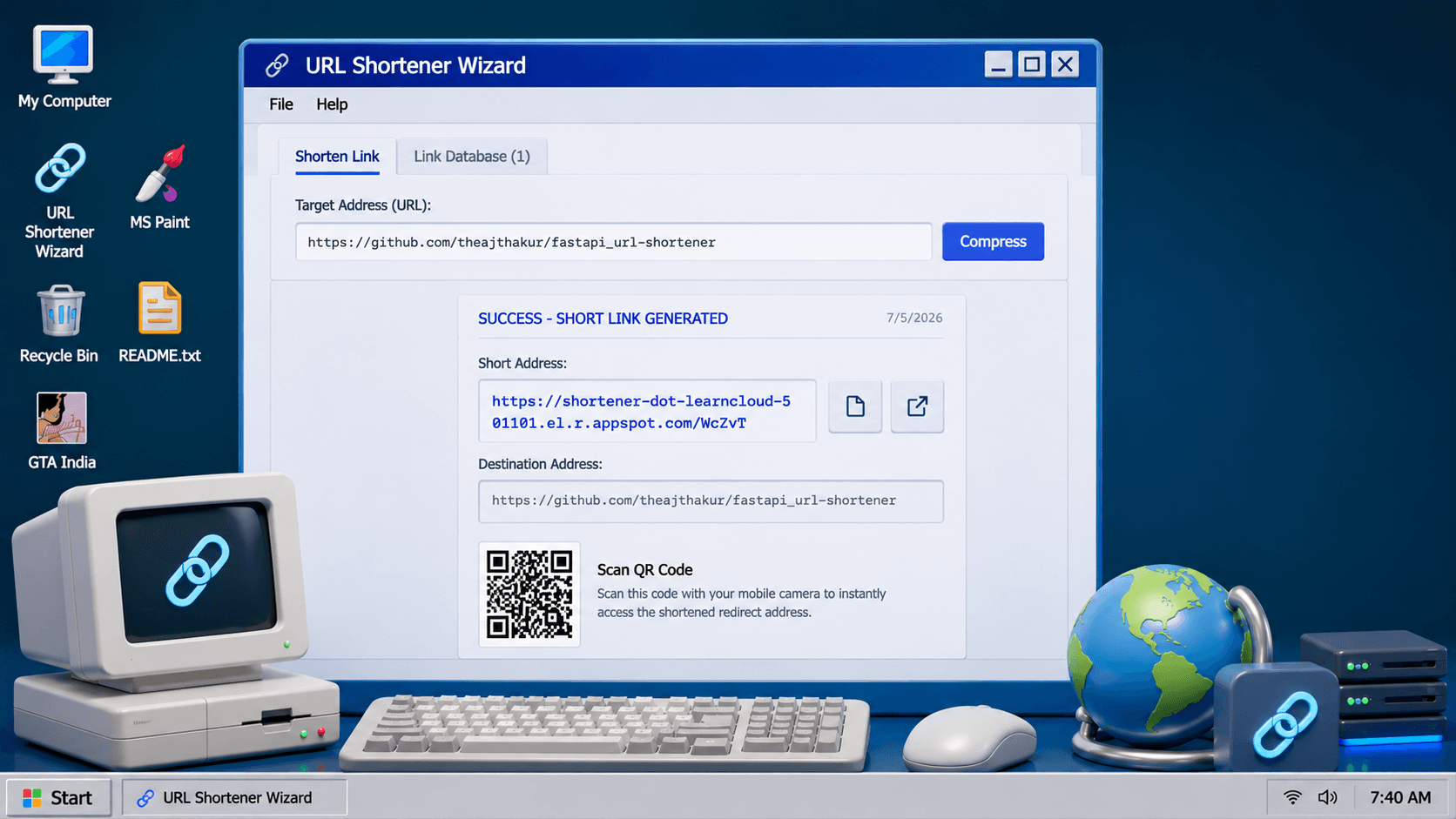Screen dimensions: 1456x819
Task: Click the SUCCESS - SHORT LINK GENERATED heading
Action: (603, 319)
